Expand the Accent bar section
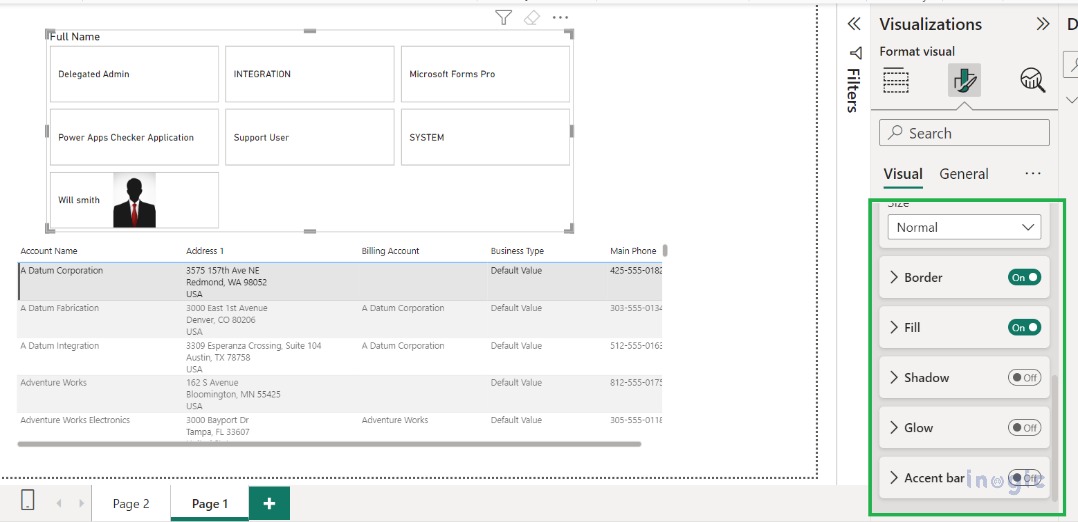Image resolution: width=1078 pixels, height=522 pixels. coord(894,478)
